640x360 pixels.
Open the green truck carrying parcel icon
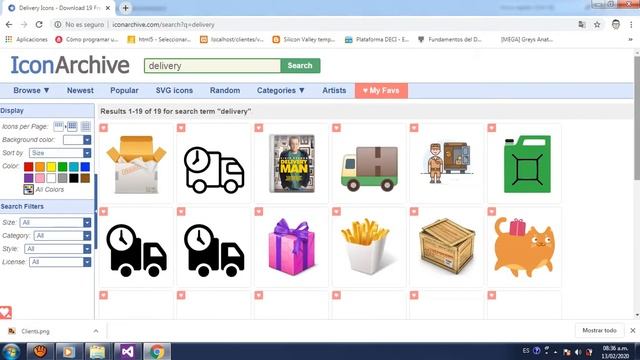click(369, 169)
